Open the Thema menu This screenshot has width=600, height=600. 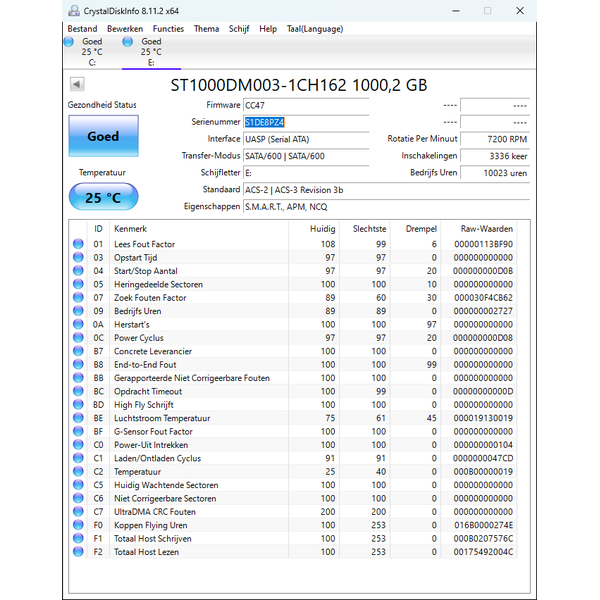(206, 29)
